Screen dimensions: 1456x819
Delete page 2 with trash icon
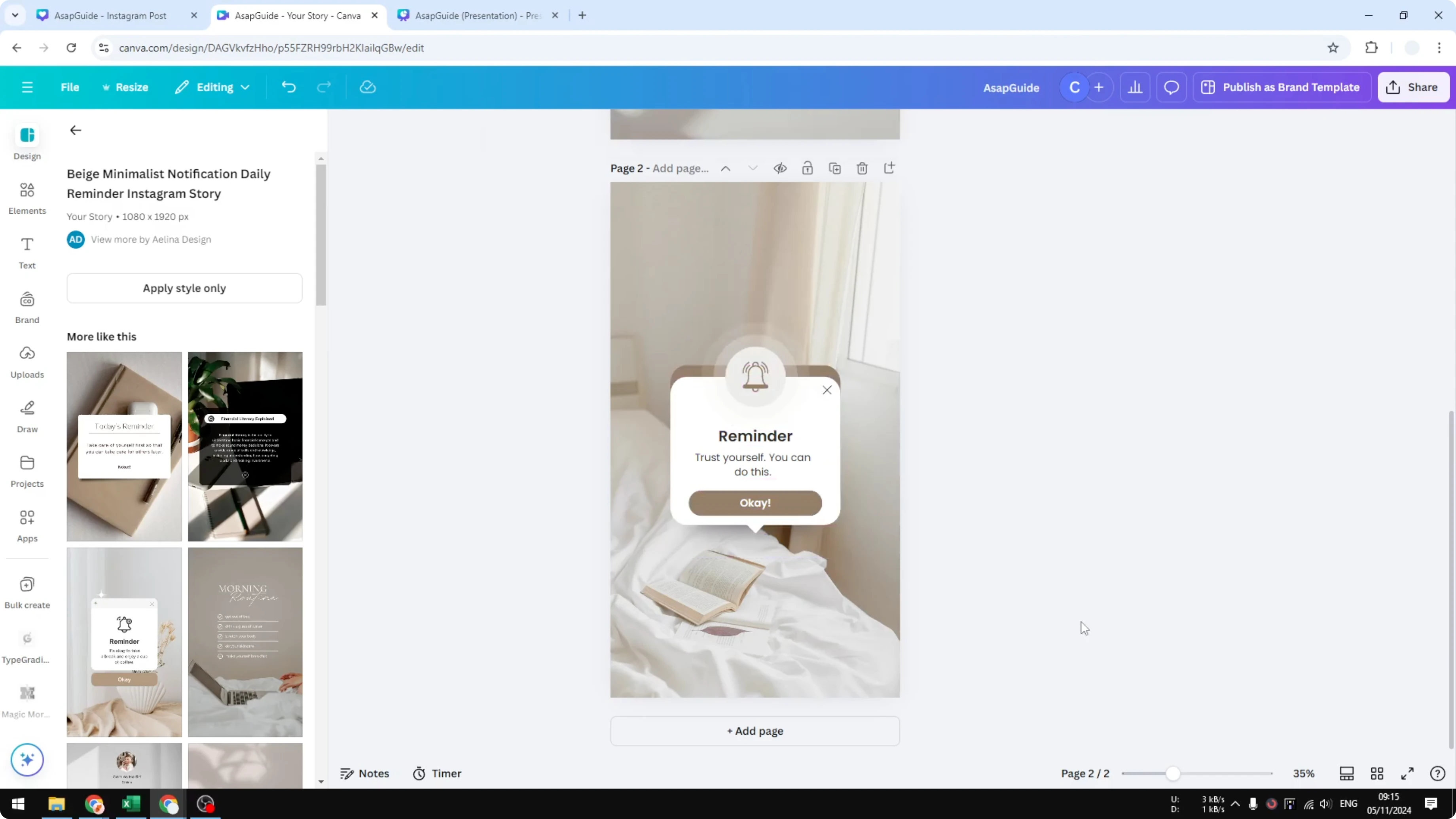862,169
